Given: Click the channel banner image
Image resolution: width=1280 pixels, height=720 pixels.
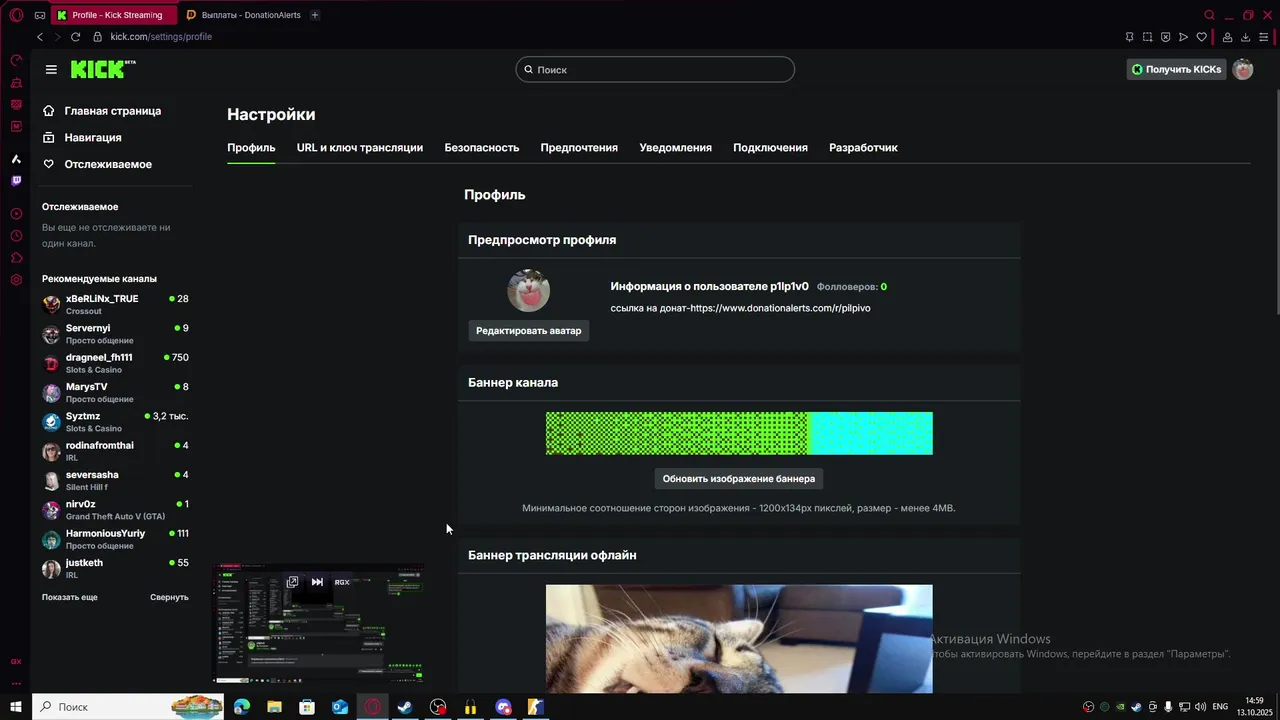Looking at the screenshot, I should (739, 433).
